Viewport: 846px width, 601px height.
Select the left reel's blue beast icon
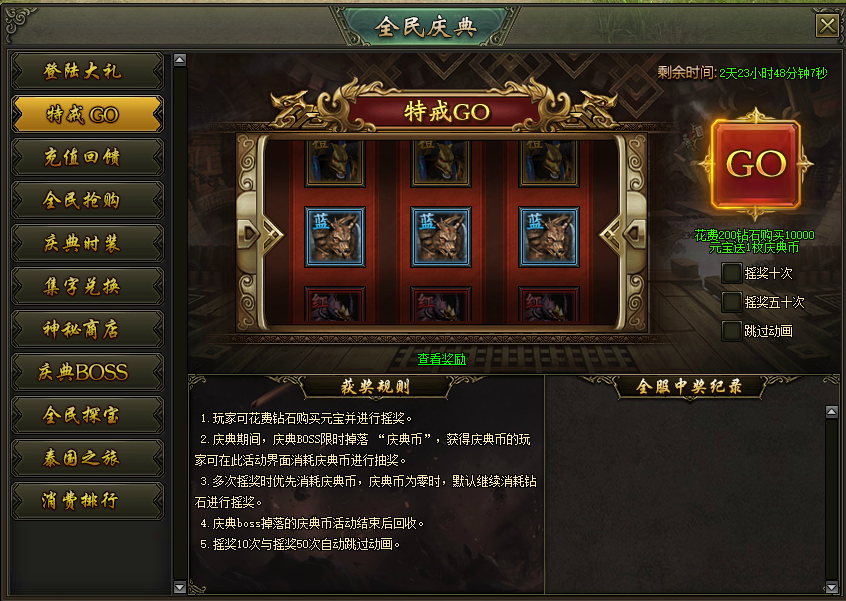coord(335,237)
